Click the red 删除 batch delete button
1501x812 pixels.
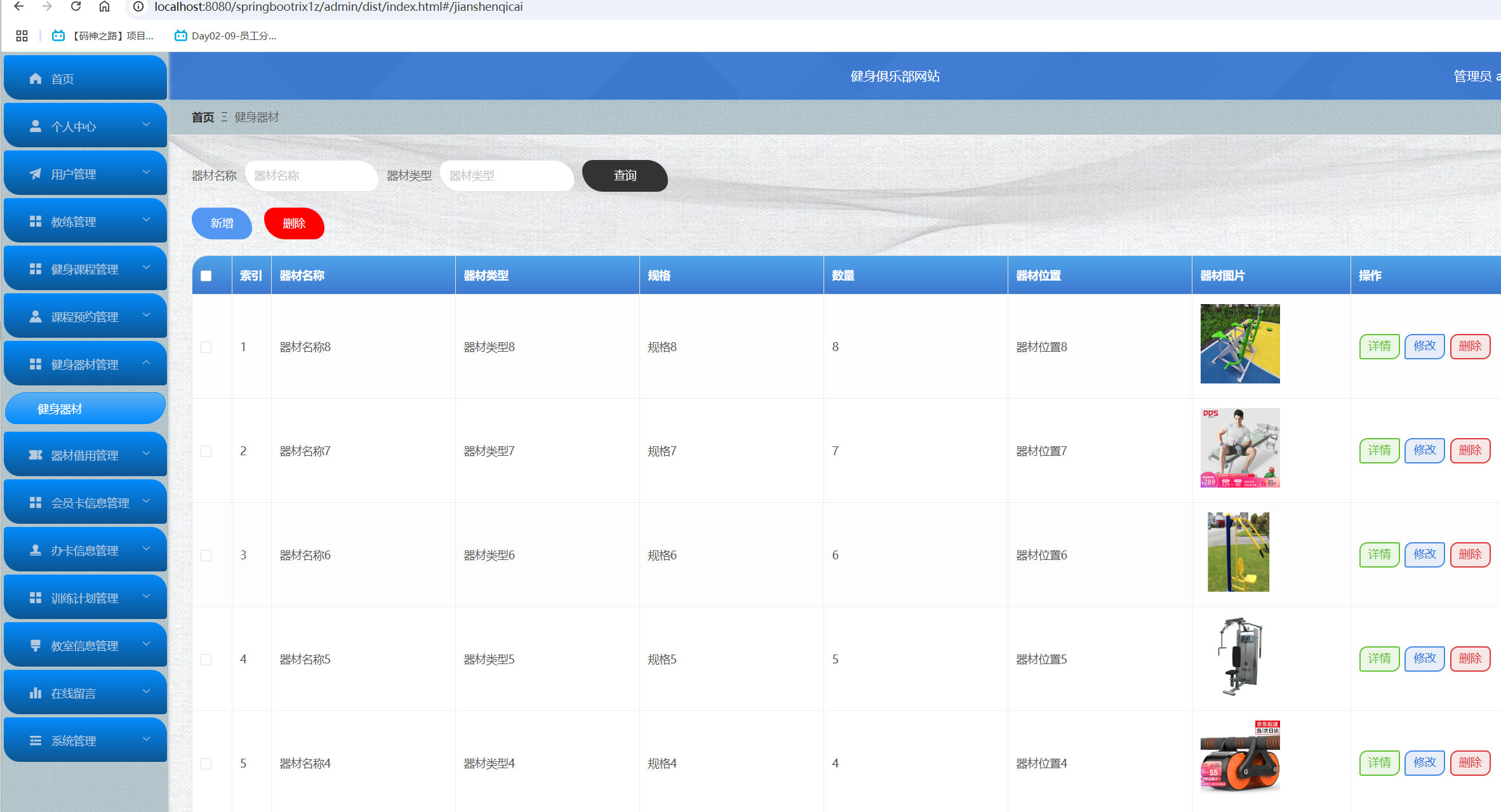[x=294, y=223]
